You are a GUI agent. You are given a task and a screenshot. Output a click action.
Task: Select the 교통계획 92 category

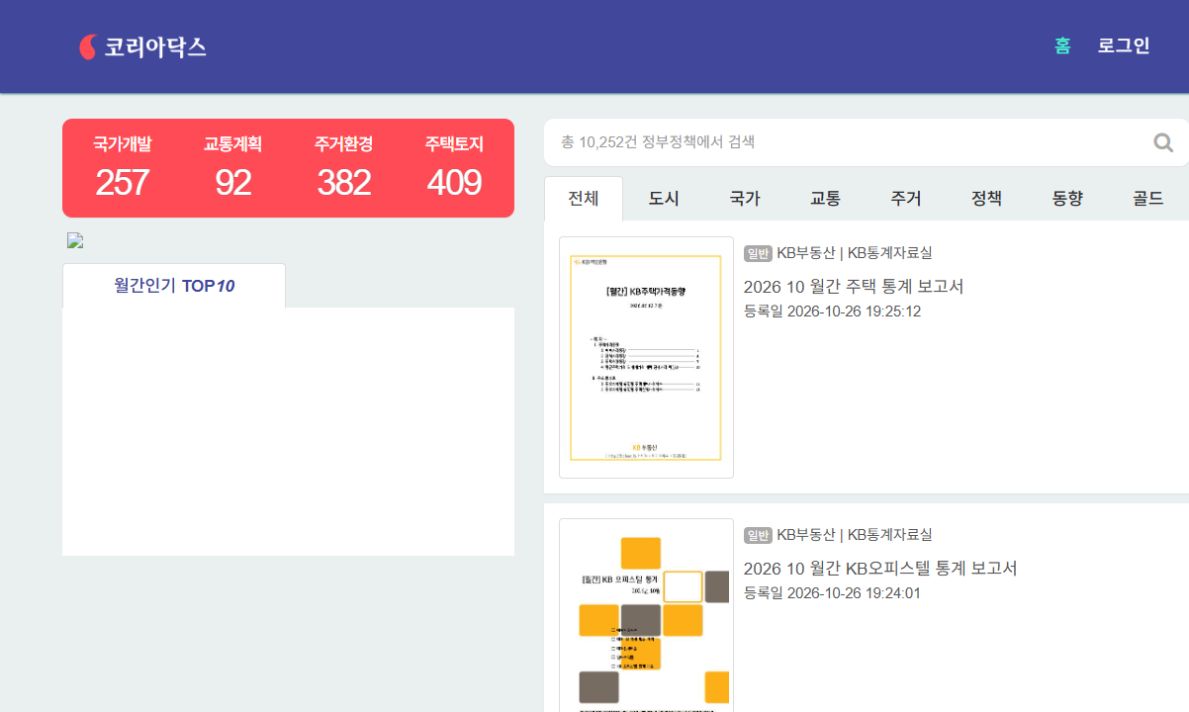233,168
